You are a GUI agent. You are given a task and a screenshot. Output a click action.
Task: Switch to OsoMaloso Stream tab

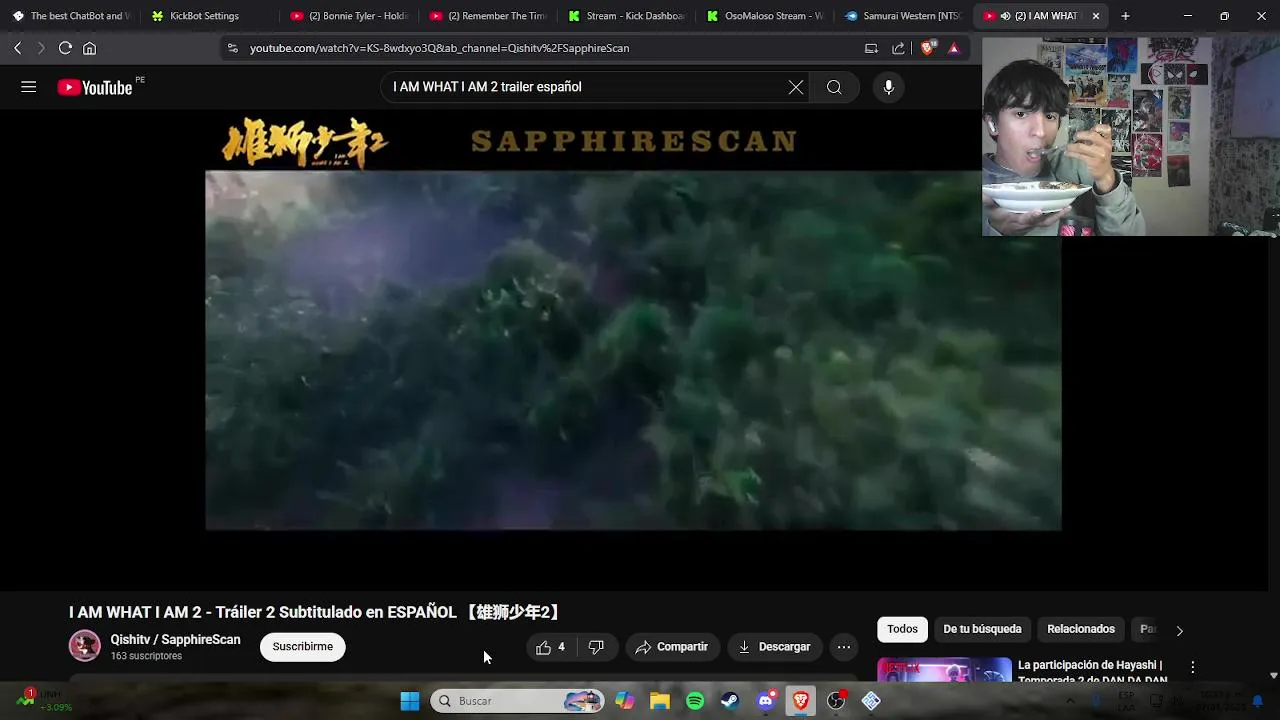[766, 16]
